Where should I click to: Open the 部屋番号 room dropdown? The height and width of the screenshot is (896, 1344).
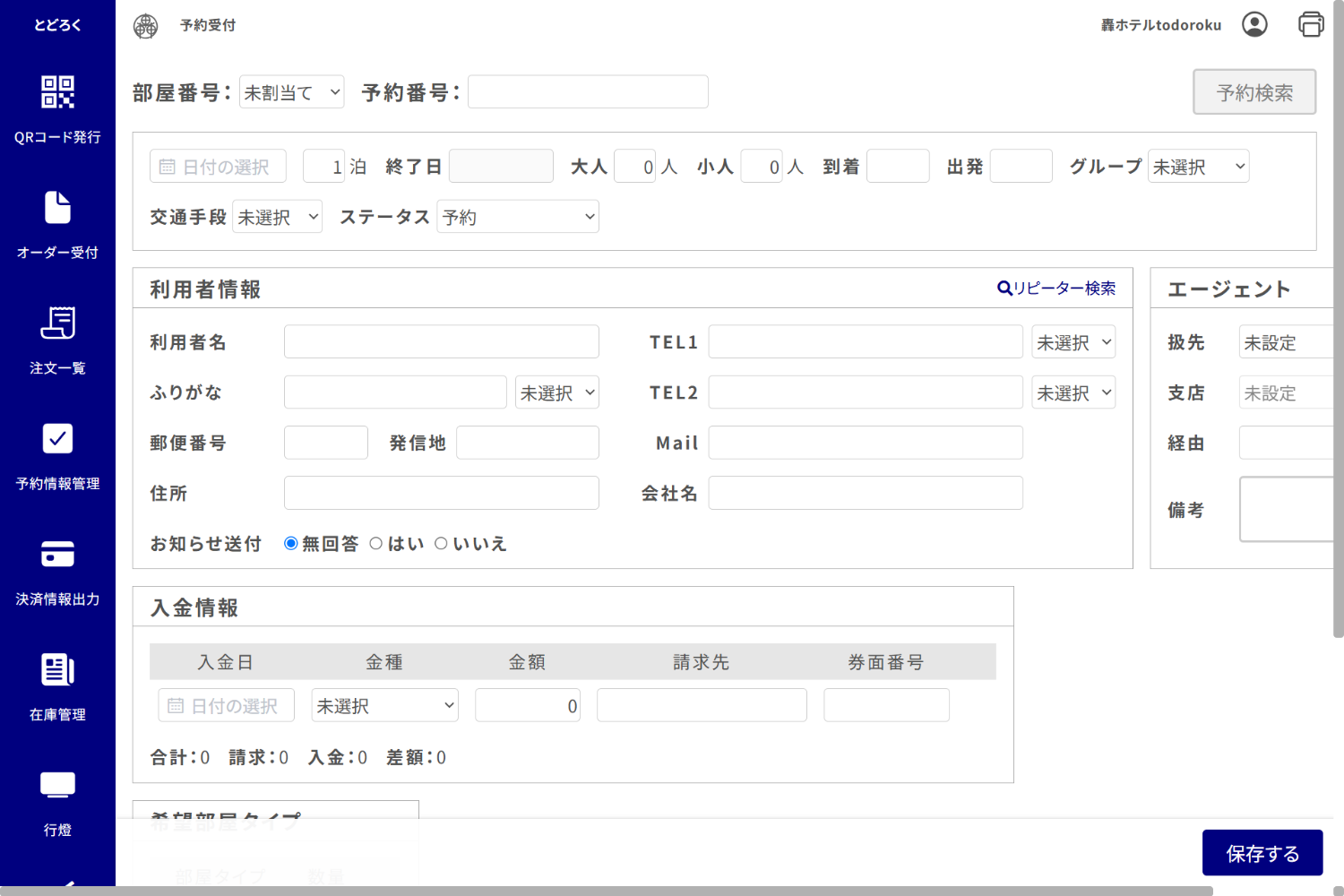(x=291, y=90)
